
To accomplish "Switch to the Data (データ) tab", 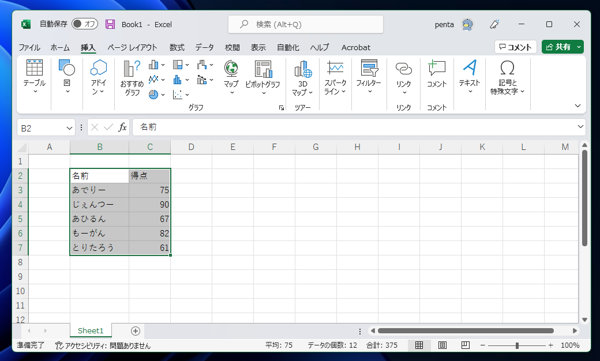I will coord(204,47).
